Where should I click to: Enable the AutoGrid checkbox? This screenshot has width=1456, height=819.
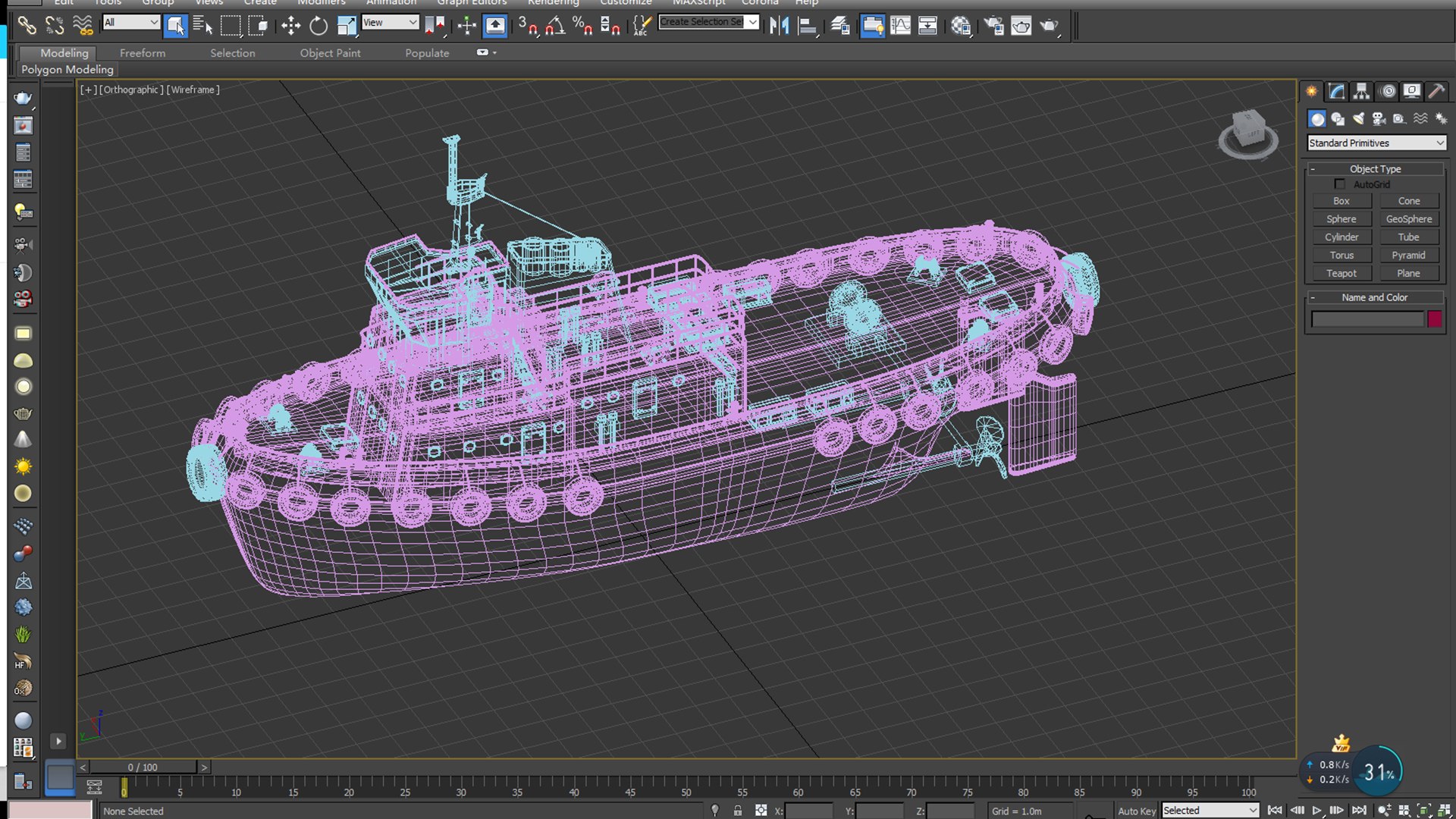coord(1340,184)
